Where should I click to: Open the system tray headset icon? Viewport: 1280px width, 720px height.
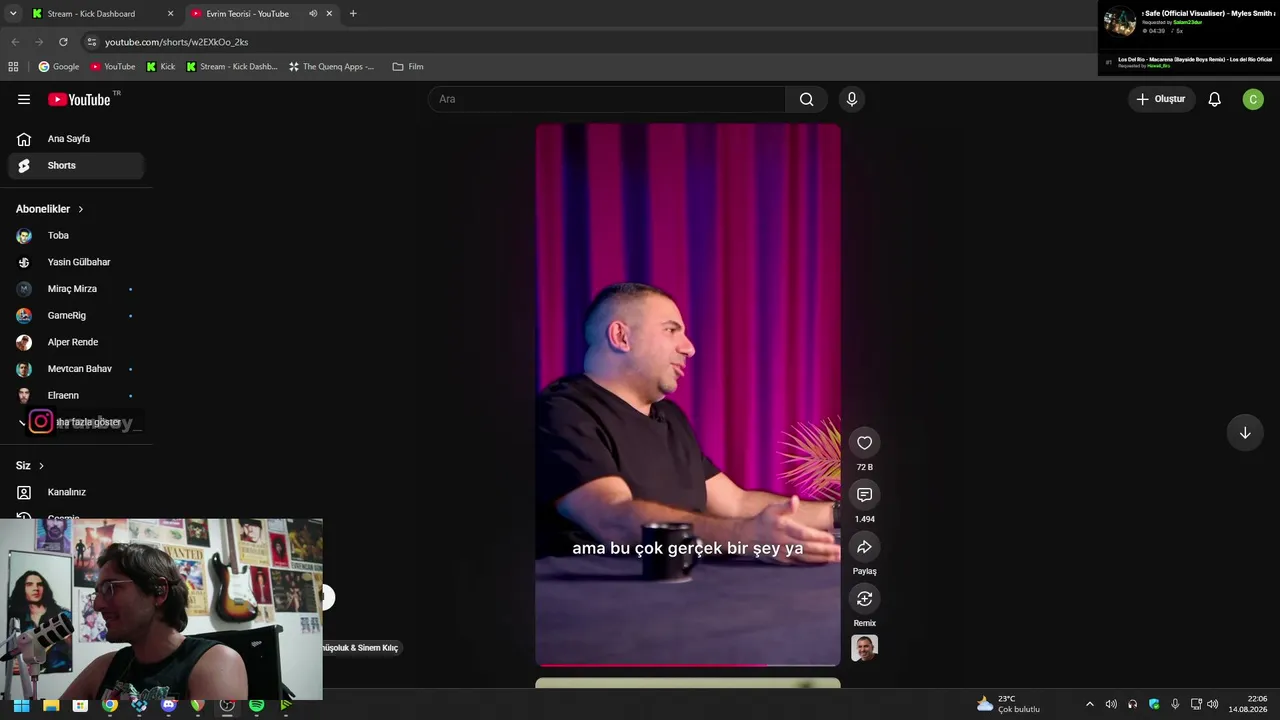1132,704
